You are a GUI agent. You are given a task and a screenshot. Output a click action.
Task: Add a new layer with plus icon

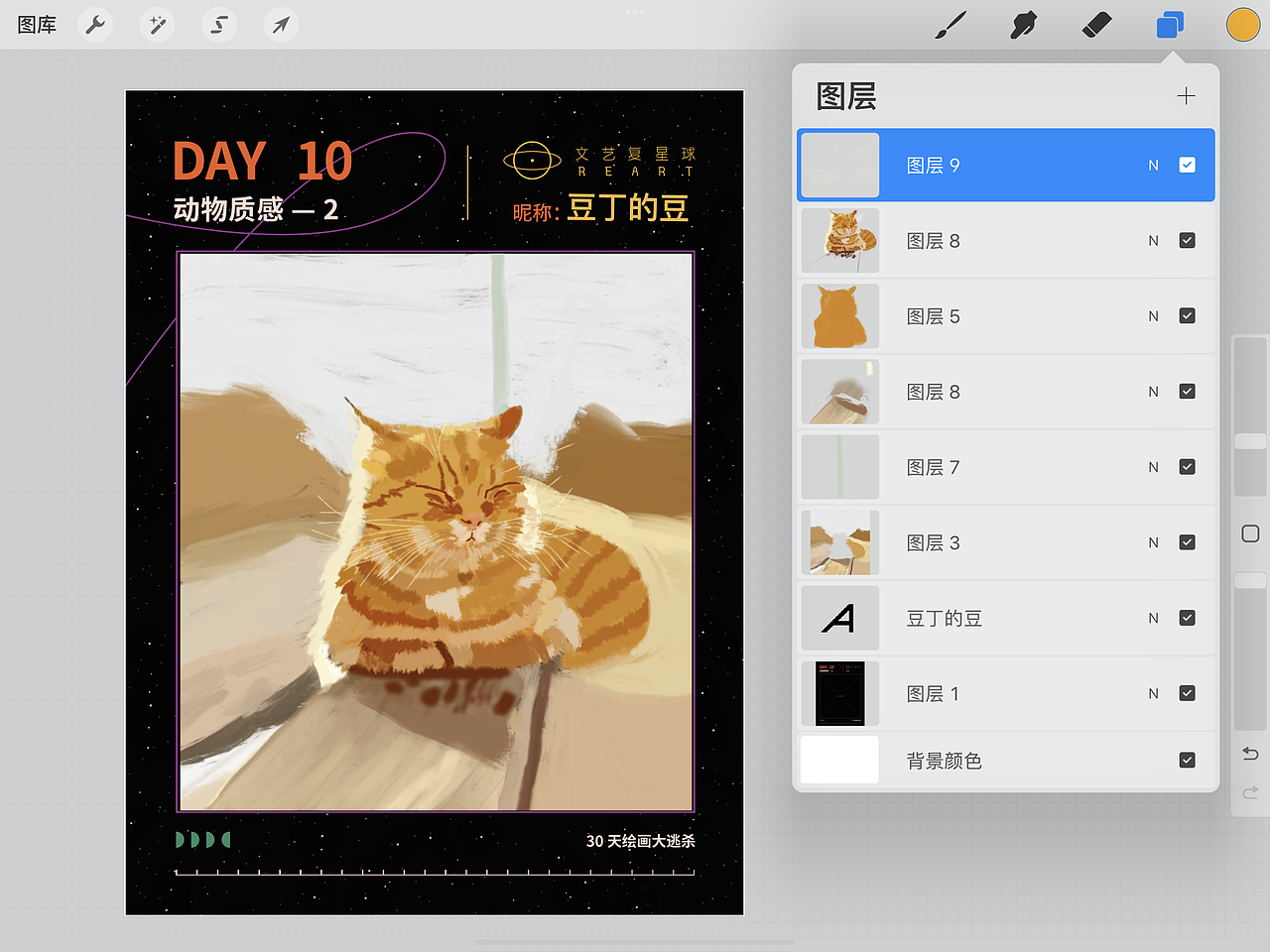pos(1186,96)
